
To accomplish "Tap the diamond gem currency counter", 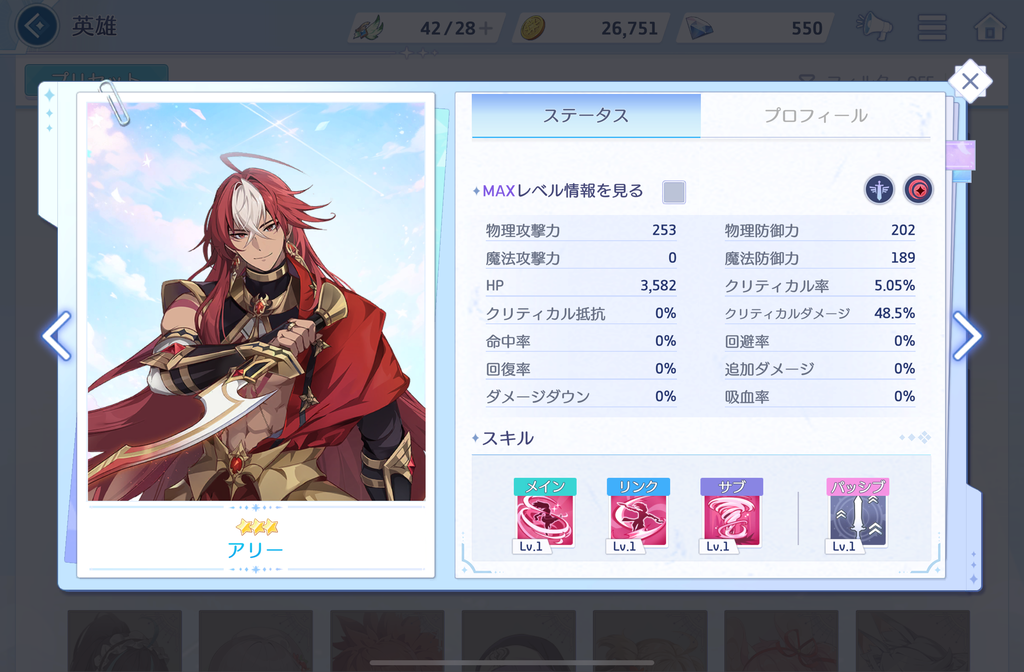I will pyautogui.click(x=756, y=28).
